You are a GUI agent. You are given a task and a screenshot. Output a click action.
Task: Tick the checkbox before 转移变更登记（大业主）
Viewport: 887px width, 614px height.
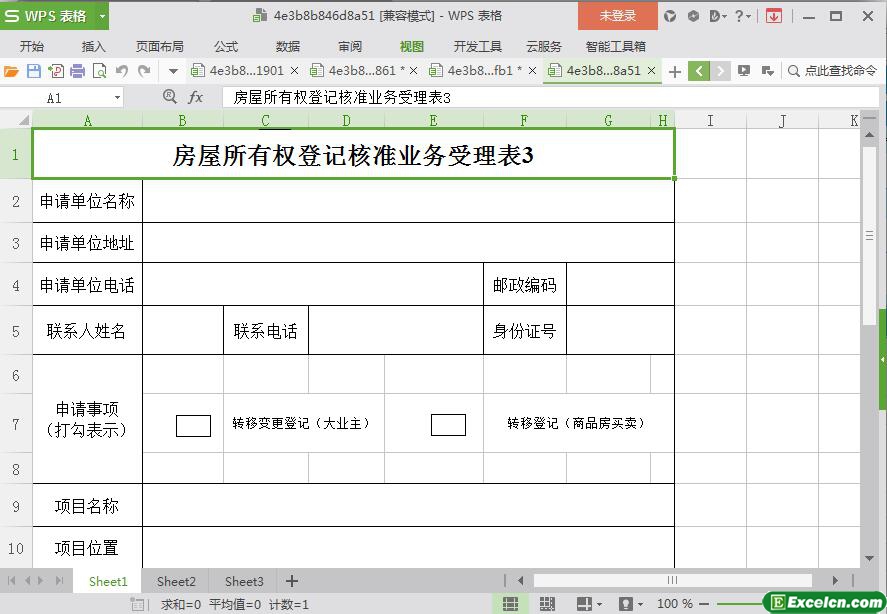tap(193, 426)
